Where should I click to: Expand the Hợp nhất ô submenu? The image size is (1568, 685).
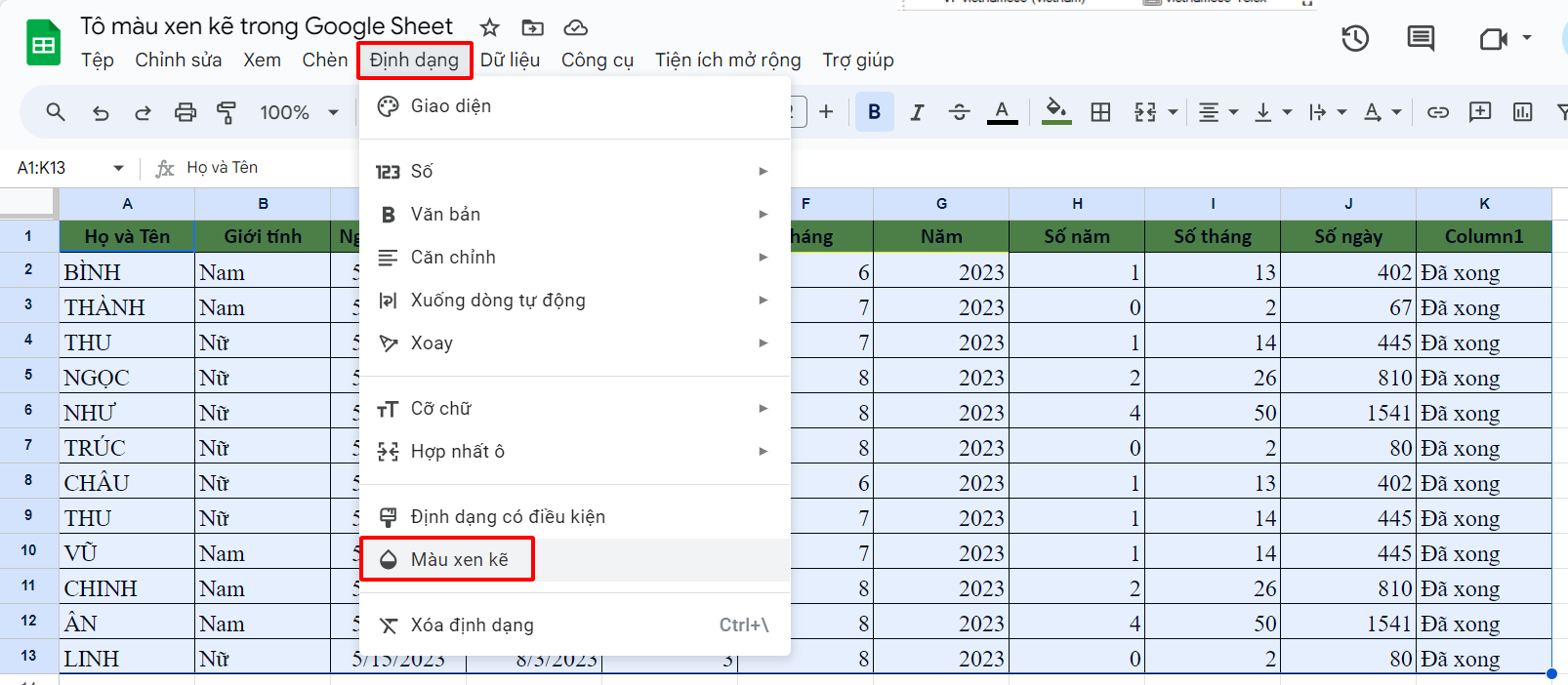[574, 452]
